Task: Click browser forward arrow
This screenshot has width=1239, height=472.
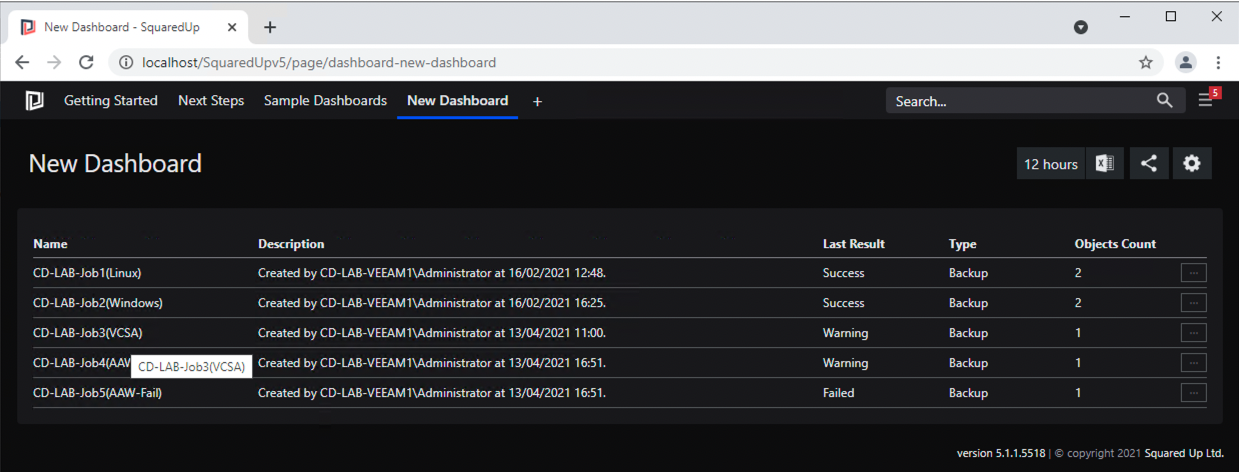Action: 55,62
